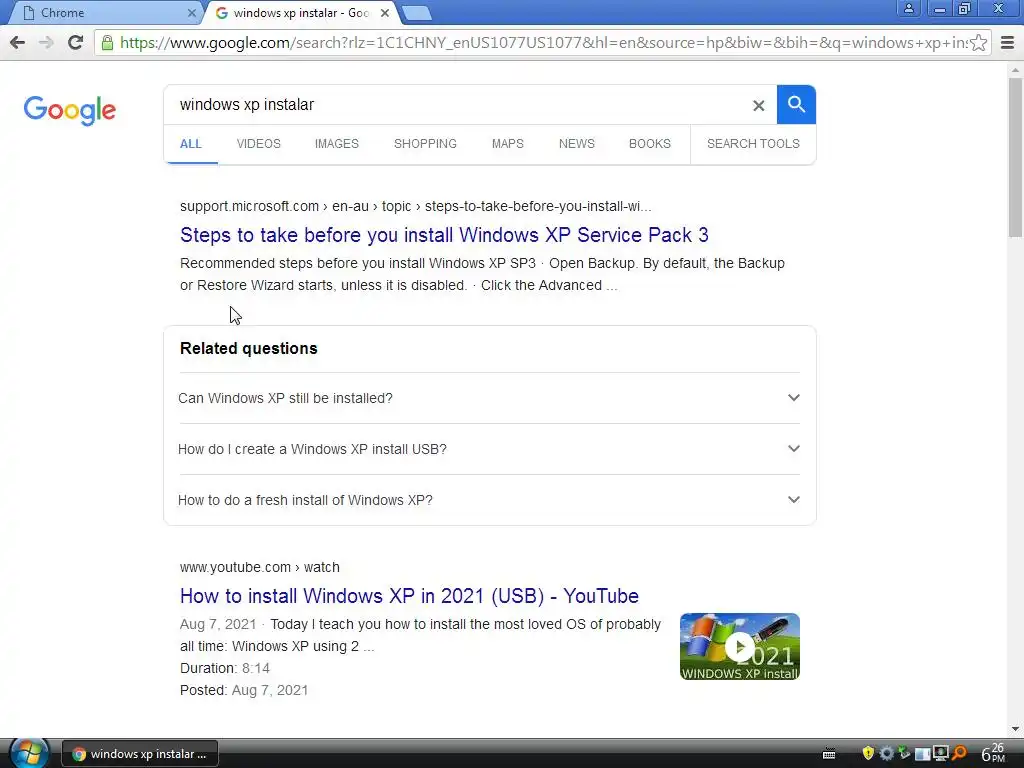Go back with the browser back arrow

(18, 43)
